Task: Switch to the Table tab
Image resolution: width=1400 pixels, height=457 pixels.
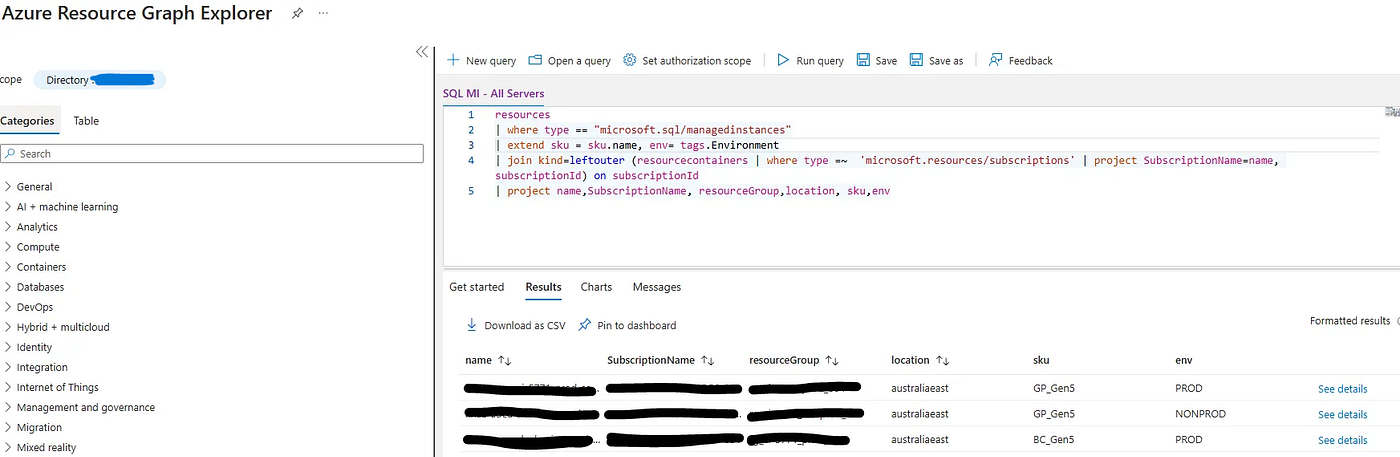Action: 86,121
